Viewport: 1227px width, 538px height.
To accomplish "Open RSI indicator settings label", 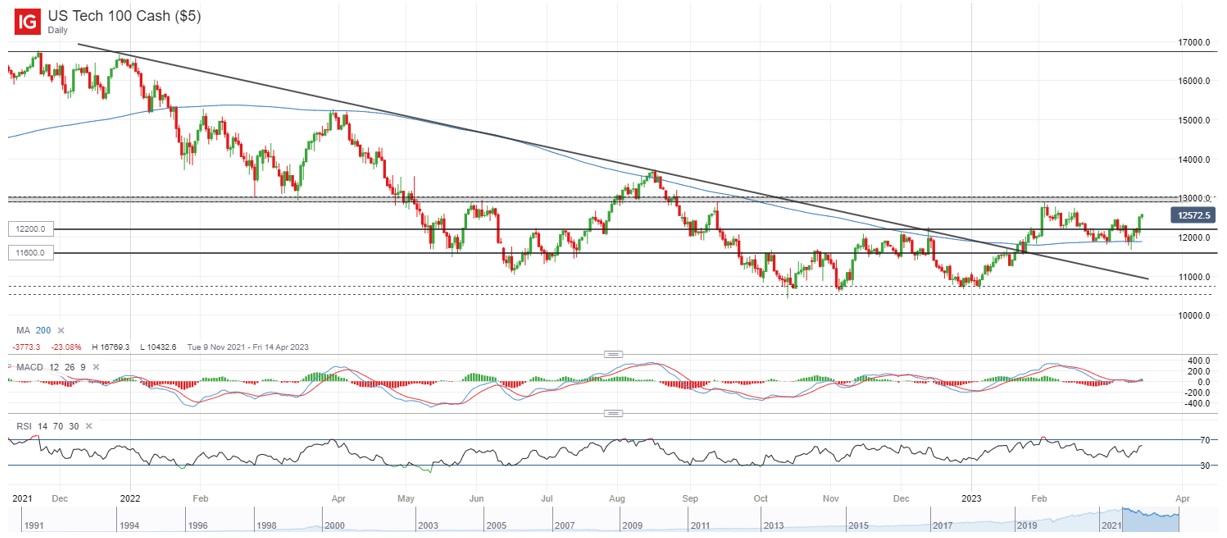I will tap(23, 426).
